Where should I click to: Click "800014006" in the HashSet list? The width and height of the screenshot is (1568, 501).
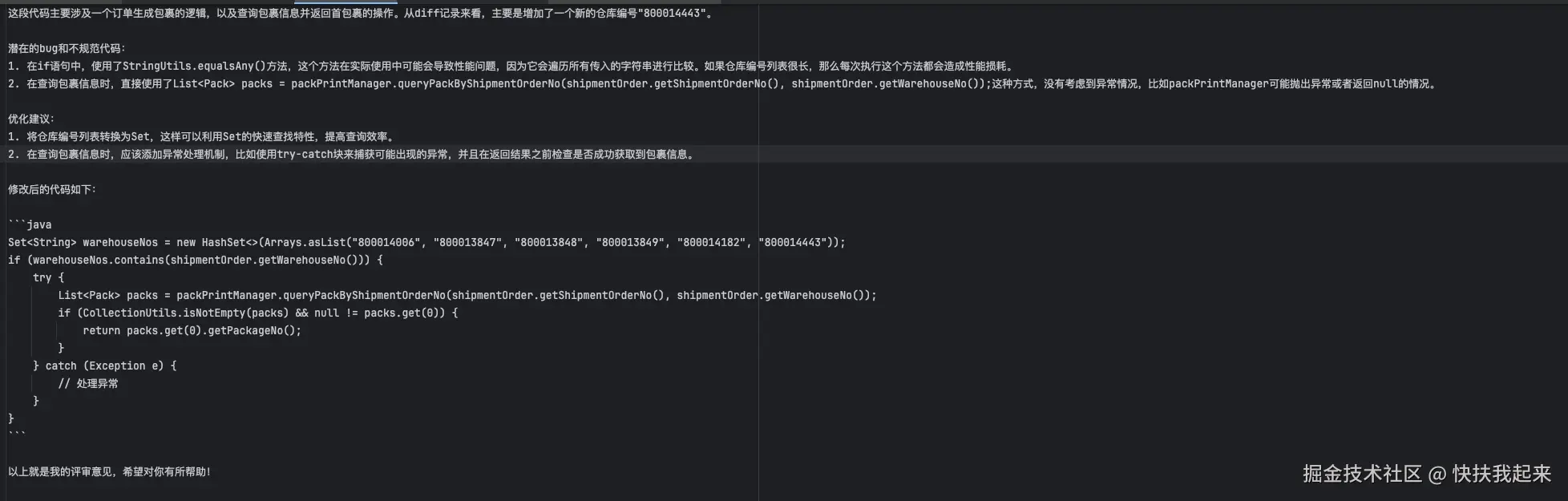(x=386, y=243)
